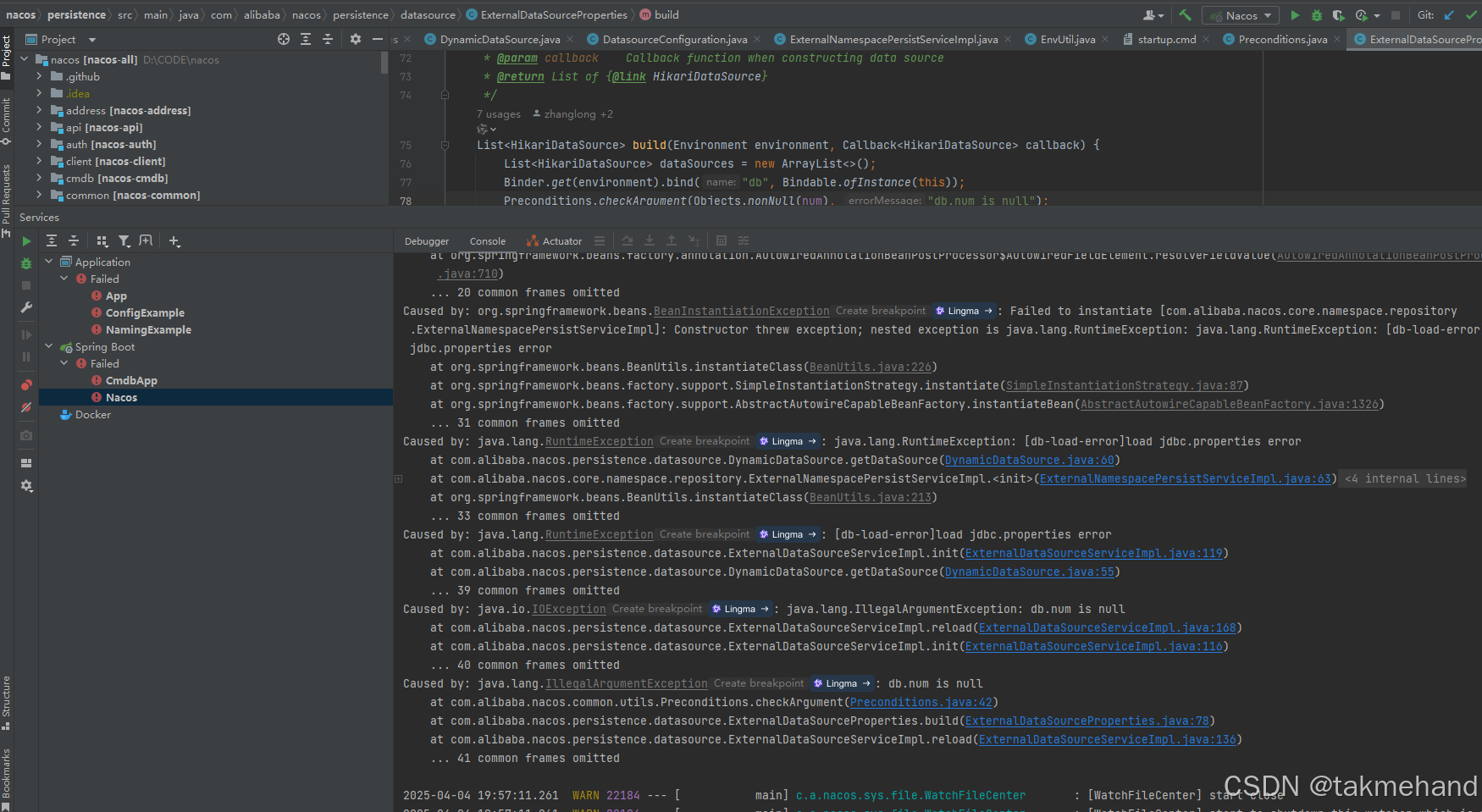The height and width of the screenshot is (812, 1482).
Task: Open Services settings gear in left strip
Action: click(x=26, y=486)
